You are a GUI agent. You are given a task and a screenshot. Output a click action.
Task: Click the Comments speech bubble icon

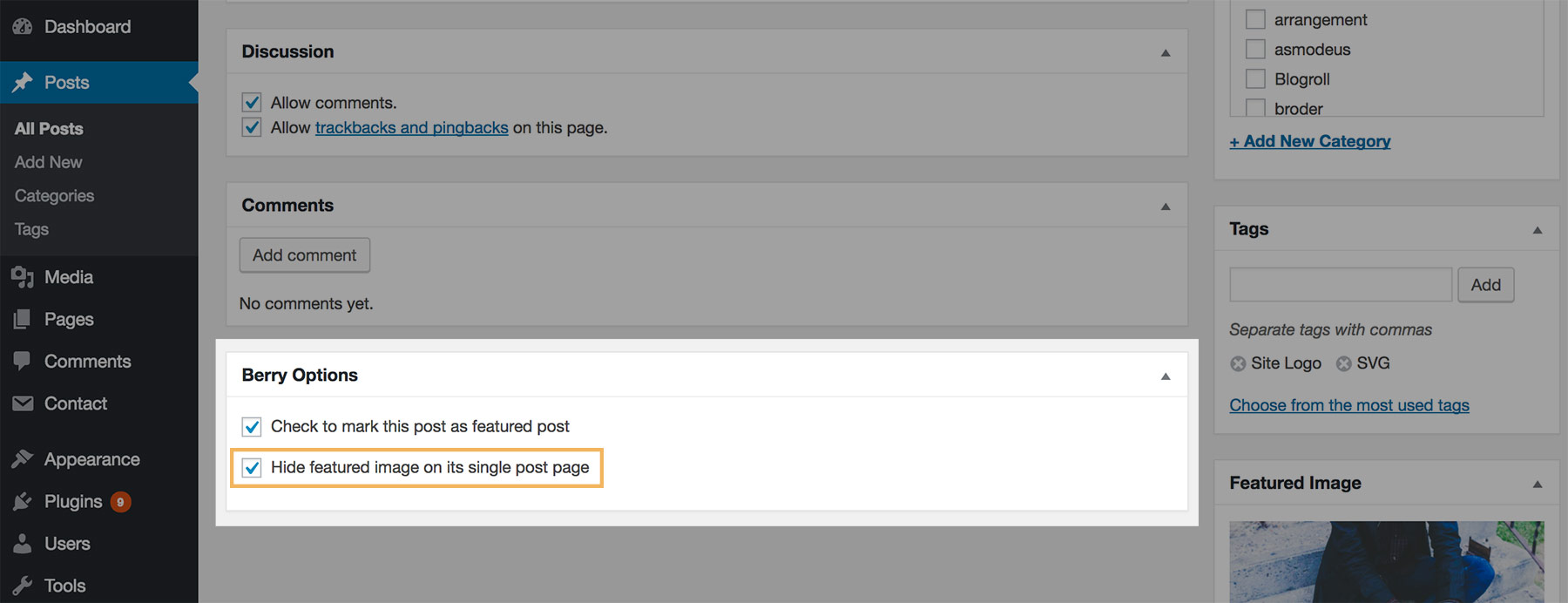[x=23, y=362]
